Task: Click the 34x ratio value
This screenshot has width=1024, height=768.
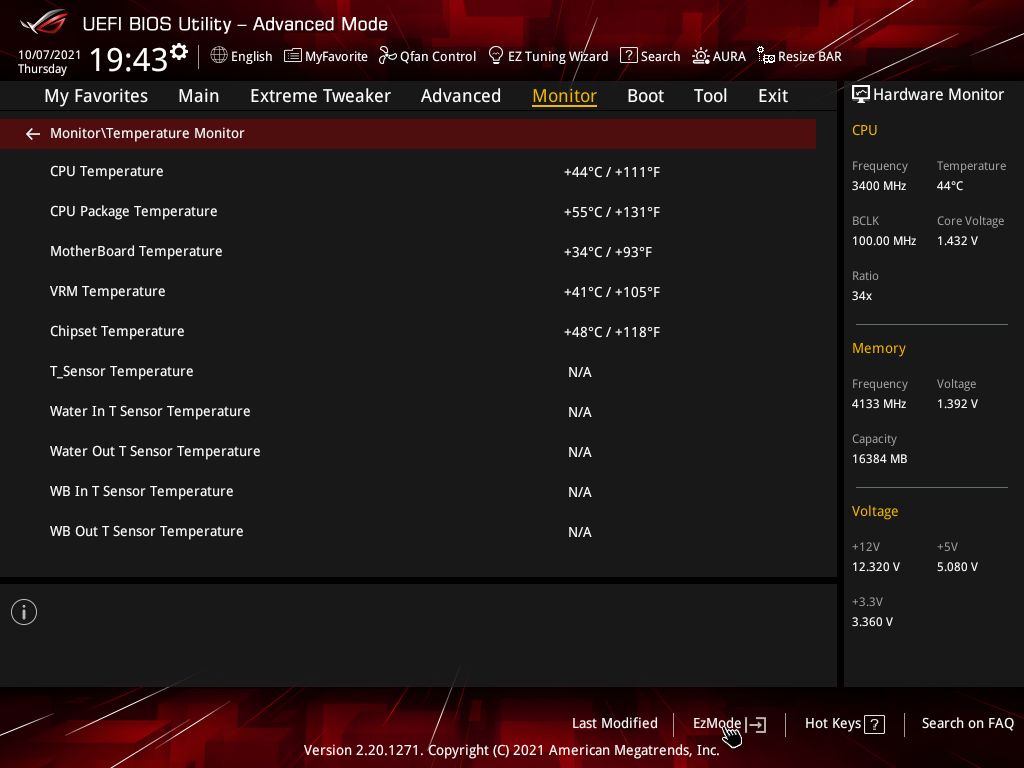Action: tap(862, 296)
